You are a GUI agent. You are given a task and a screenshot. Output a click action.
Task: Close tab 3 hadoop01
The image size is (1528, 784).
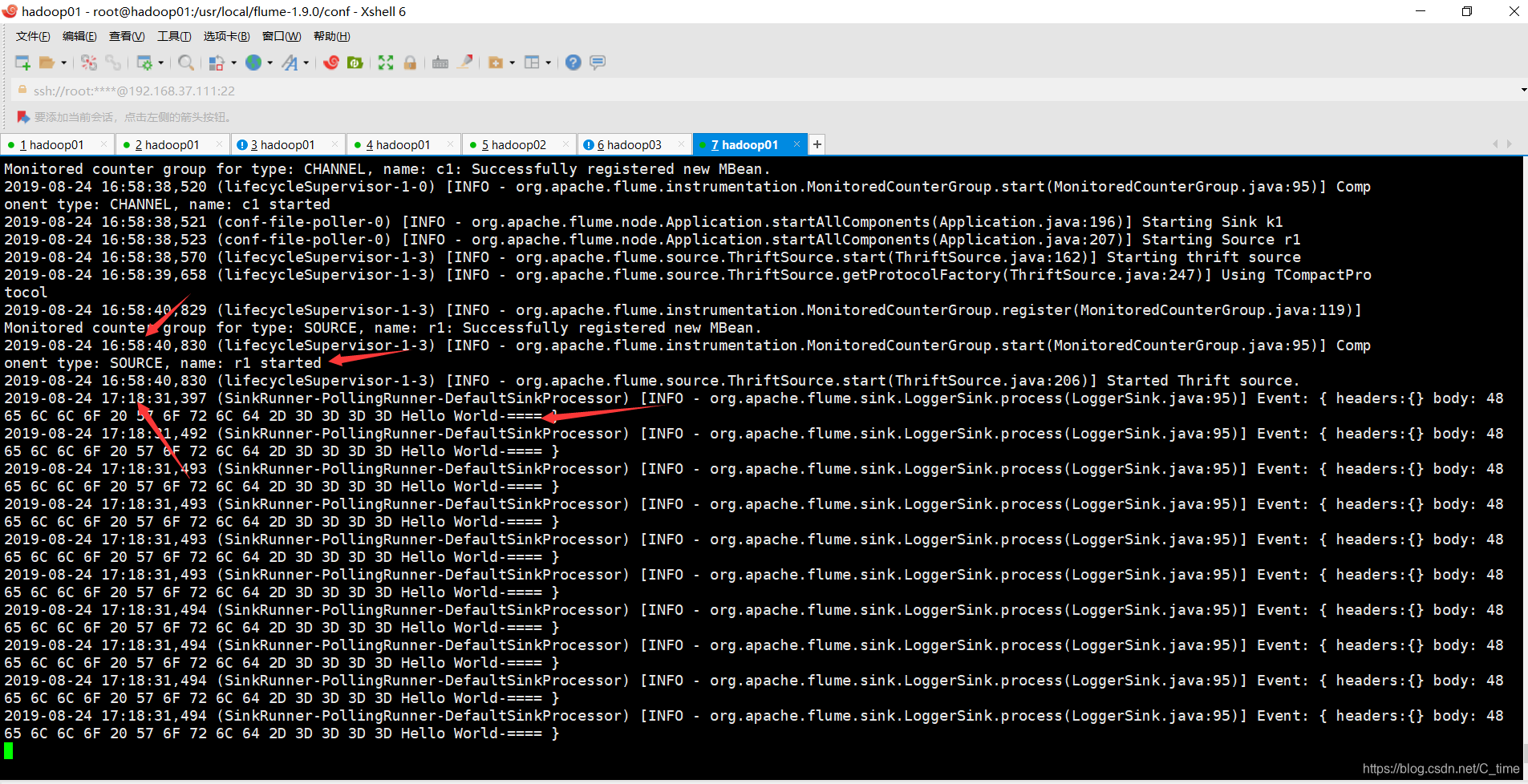point(334,144)
